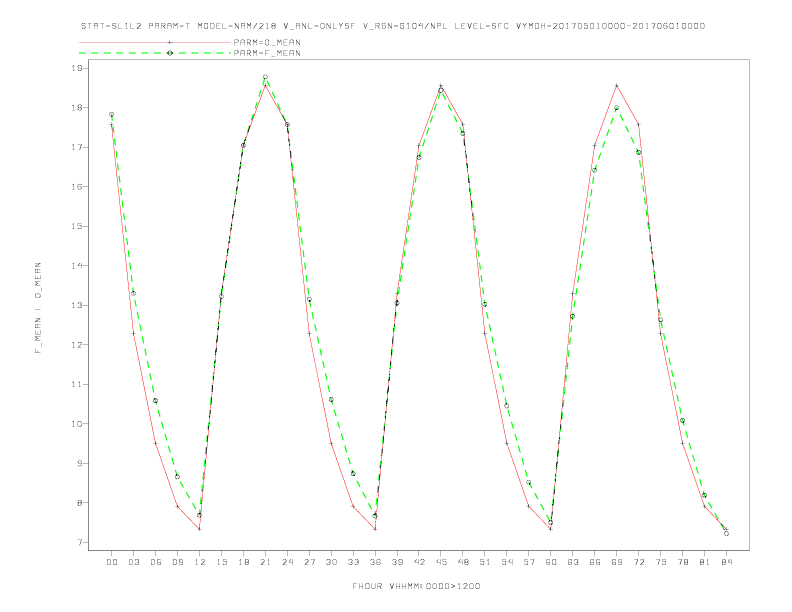Click x-axis tick label 81
This screenshot has width=792, height=612.
[x=705, y=562]
